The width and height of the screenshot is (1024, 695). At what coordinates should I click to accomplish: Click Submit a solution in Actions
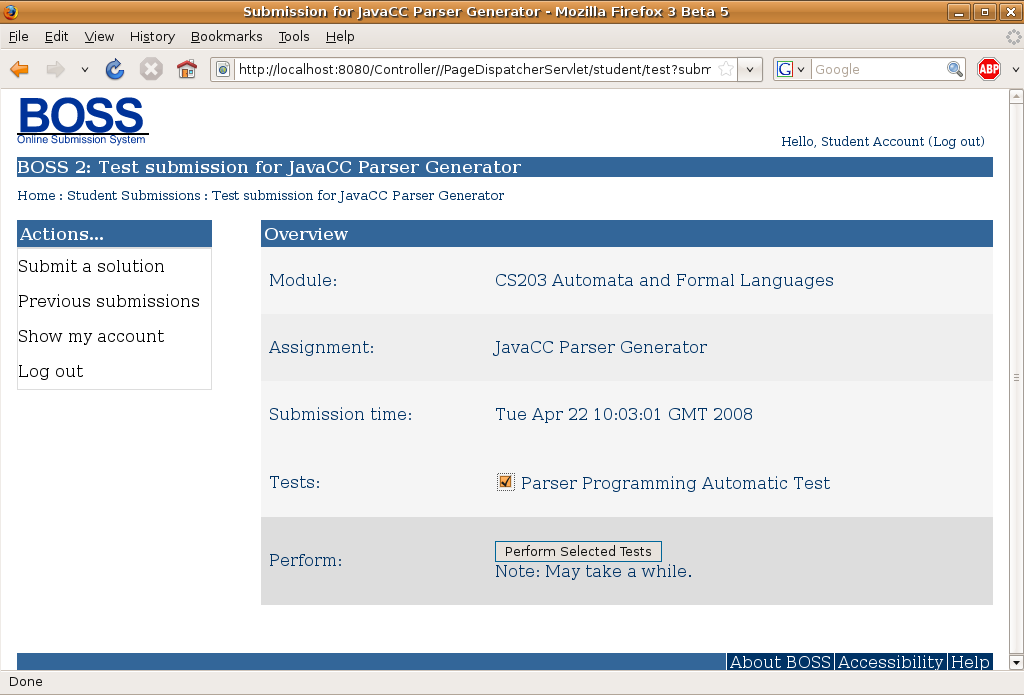coord(91,266)
